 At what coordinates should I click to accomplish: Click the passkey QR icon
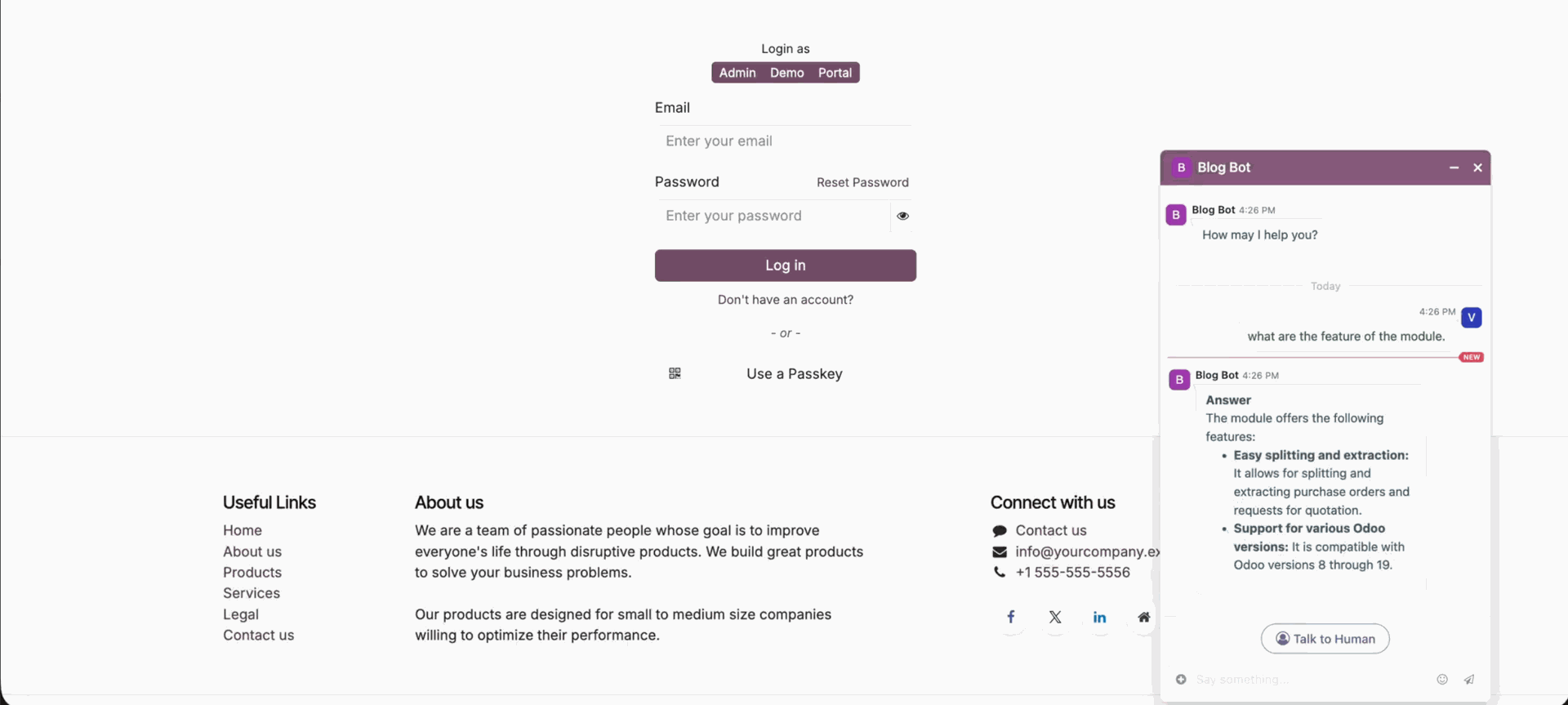tap(675, 373)
